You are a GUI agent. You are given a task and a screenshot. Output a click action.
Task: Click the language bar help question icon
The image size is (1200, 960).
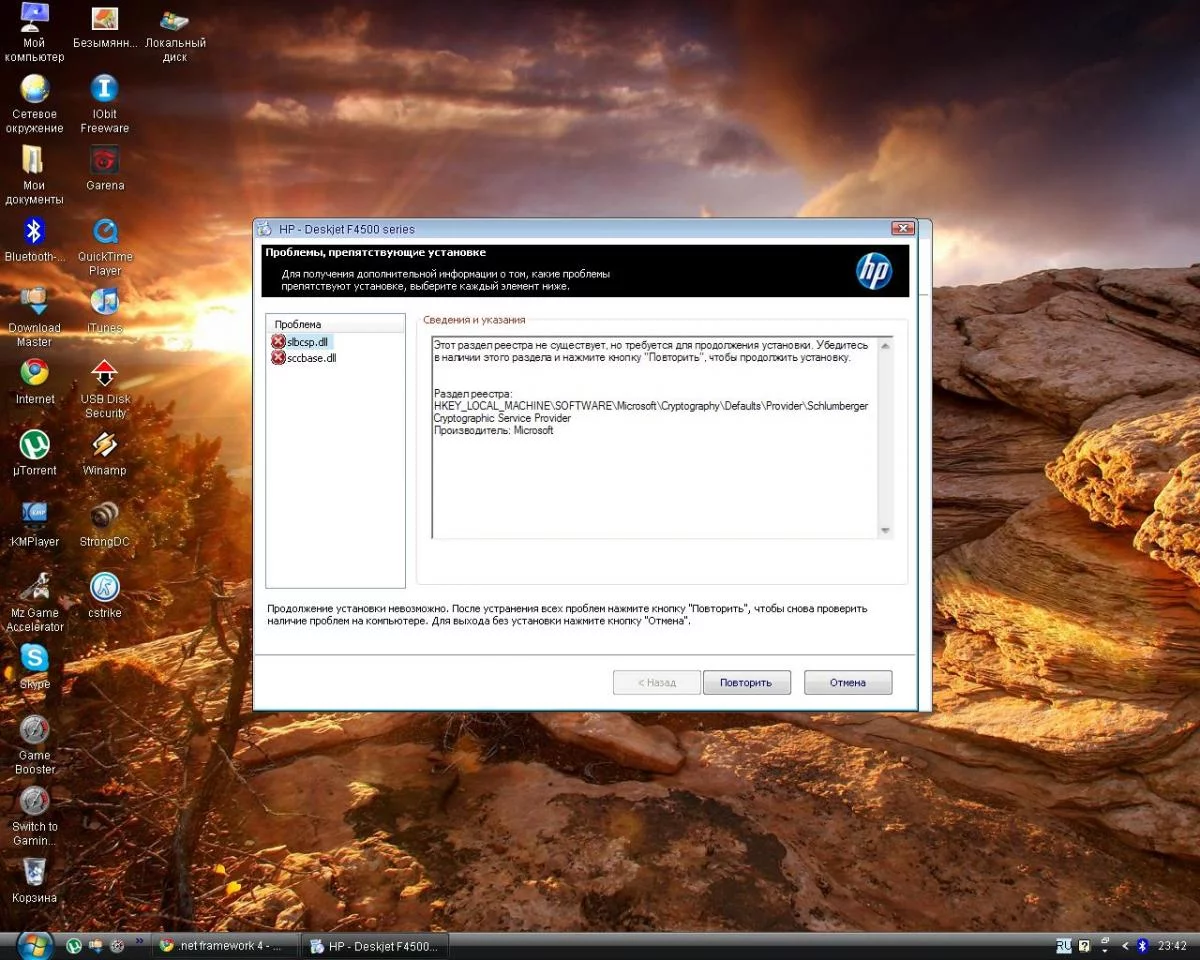tap(1084, 946)
